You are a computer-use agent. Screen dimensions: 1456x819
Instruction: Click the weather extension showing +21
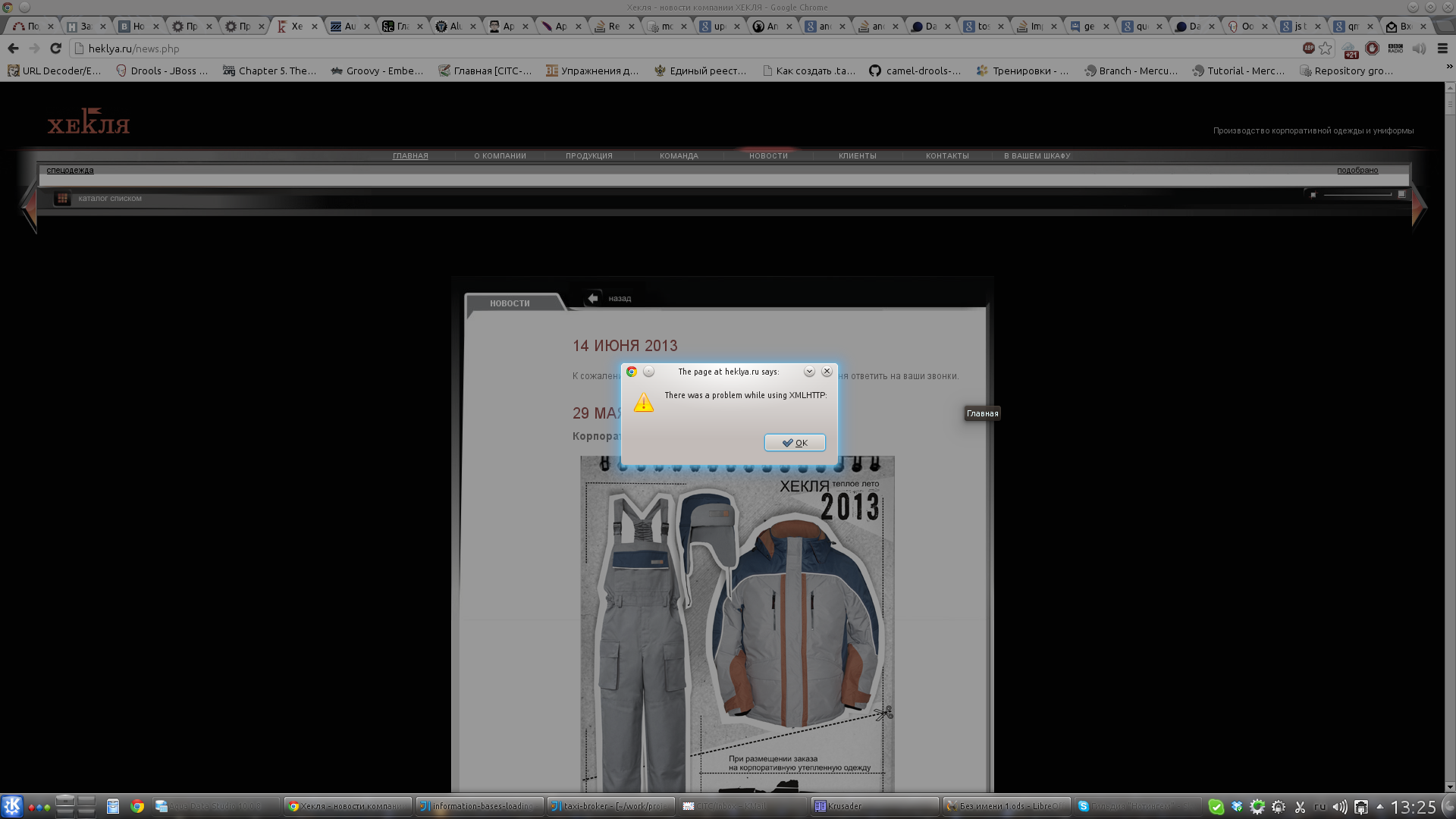click(1351, 50)
